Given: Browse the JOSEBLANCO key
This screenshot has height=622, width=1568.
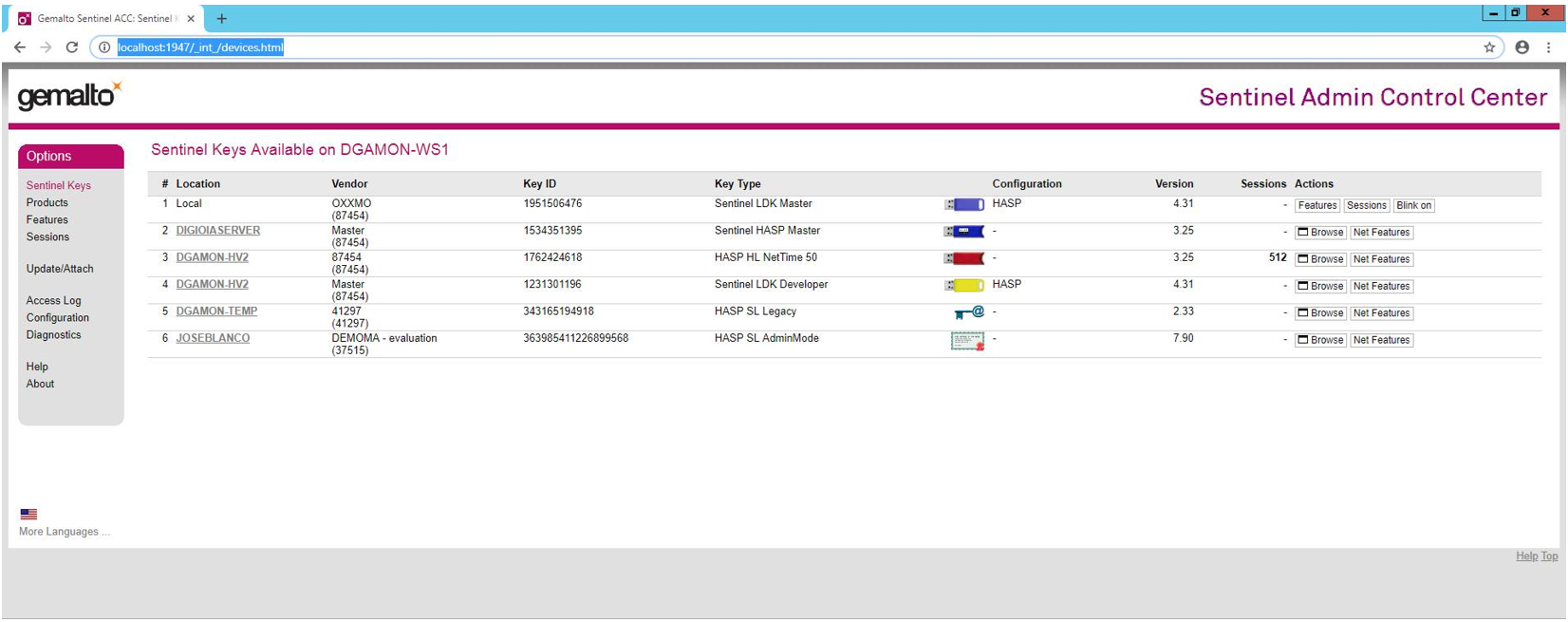Looking at the screenshot, I should pyautogui.click(x=1321, y=339).
